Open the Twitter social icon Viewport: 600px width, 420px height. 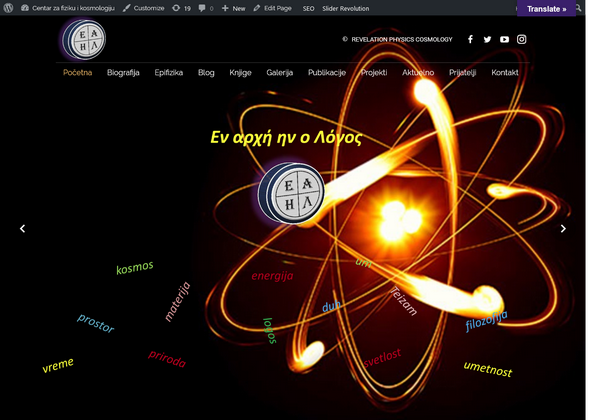point(487,40)
